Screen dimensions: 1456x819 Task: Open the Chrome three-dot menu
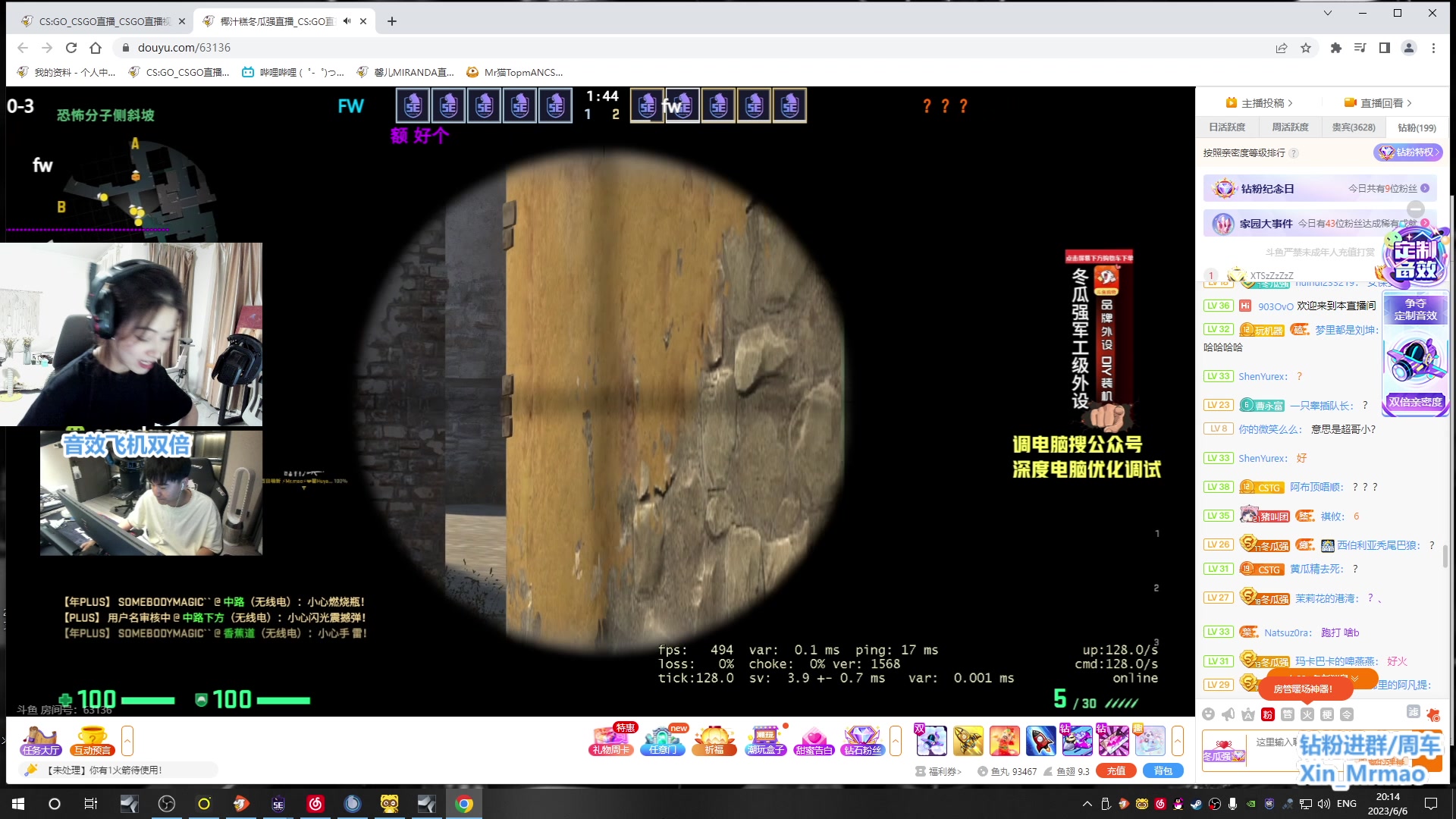click(1433, 48)
